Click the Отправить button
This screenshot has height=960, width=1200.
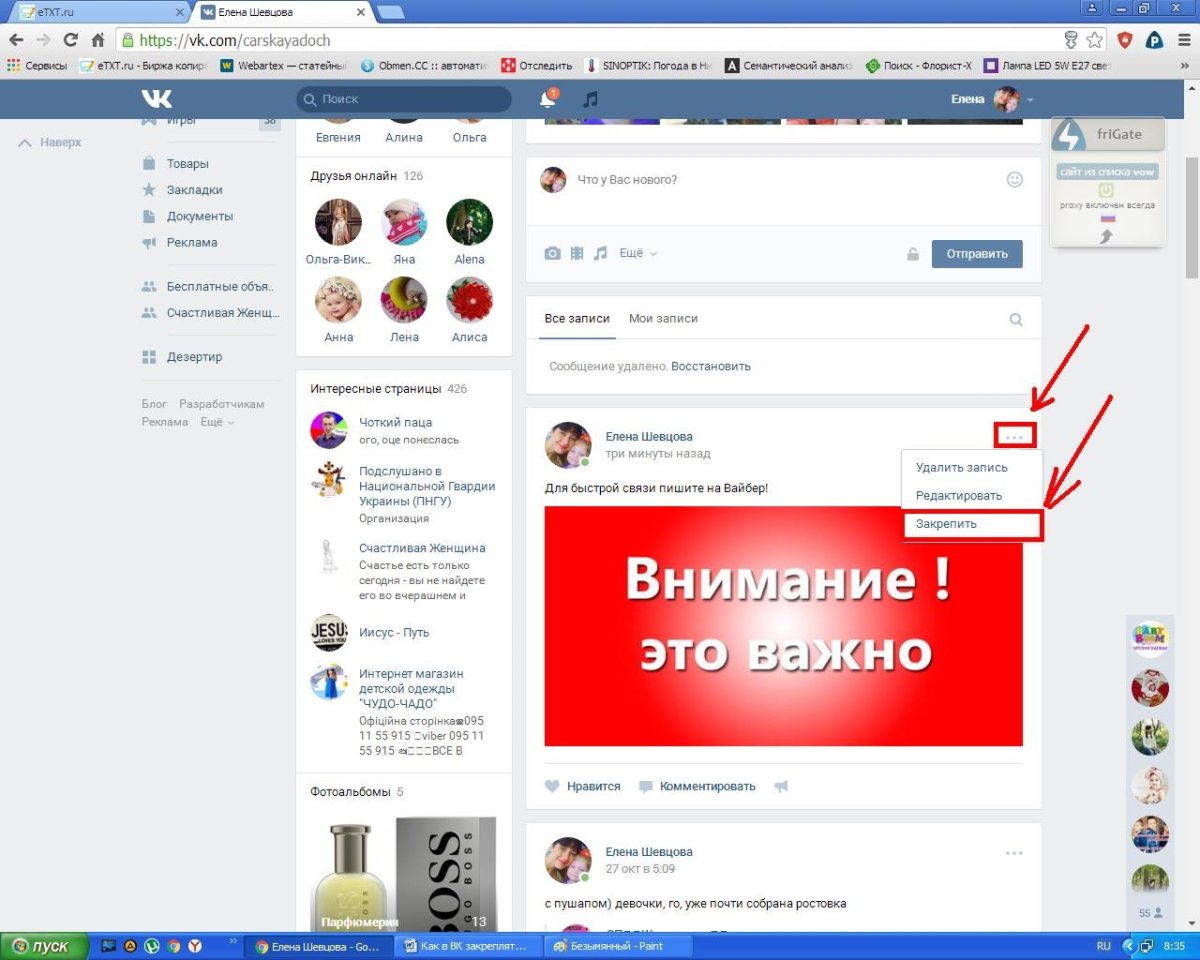977,253
